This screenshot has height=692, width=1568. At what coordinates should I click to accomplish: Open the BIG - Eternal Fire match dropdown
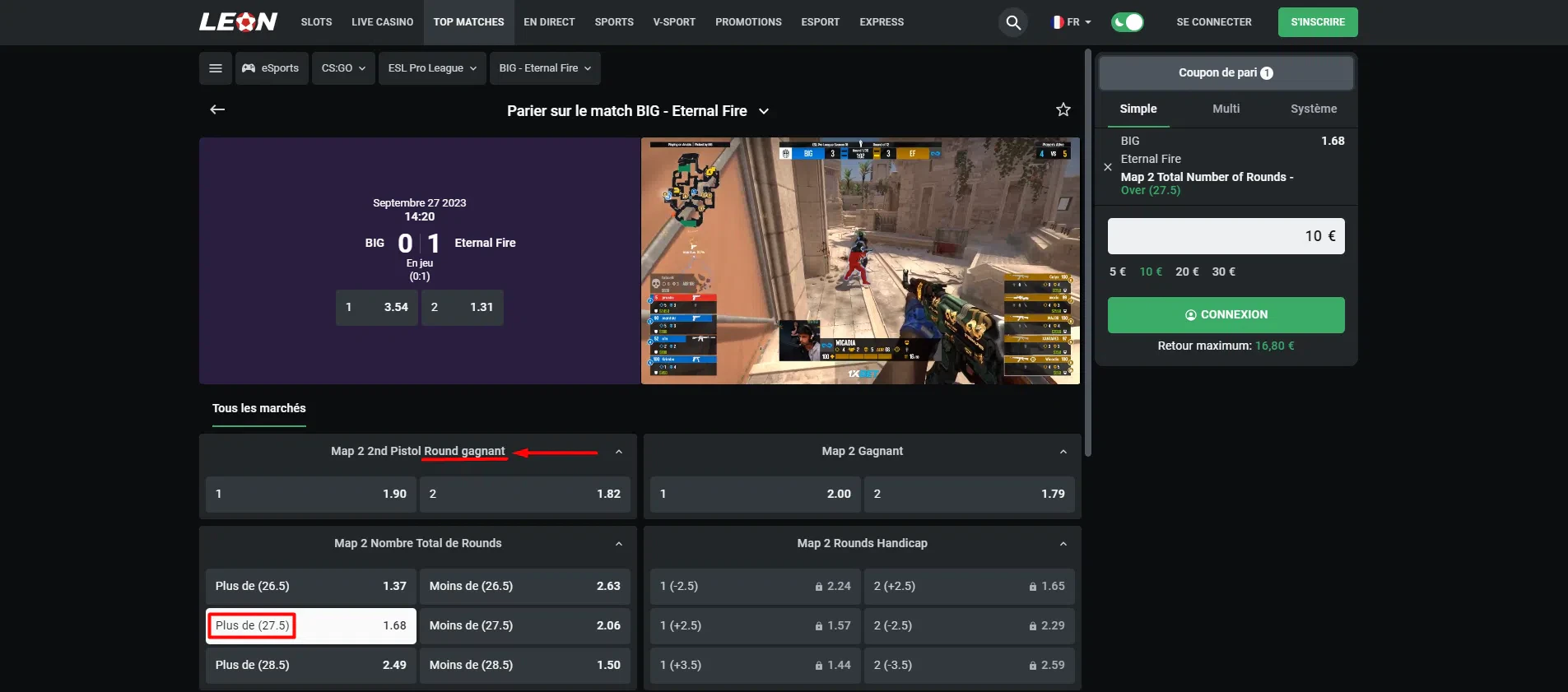point(545,68)
